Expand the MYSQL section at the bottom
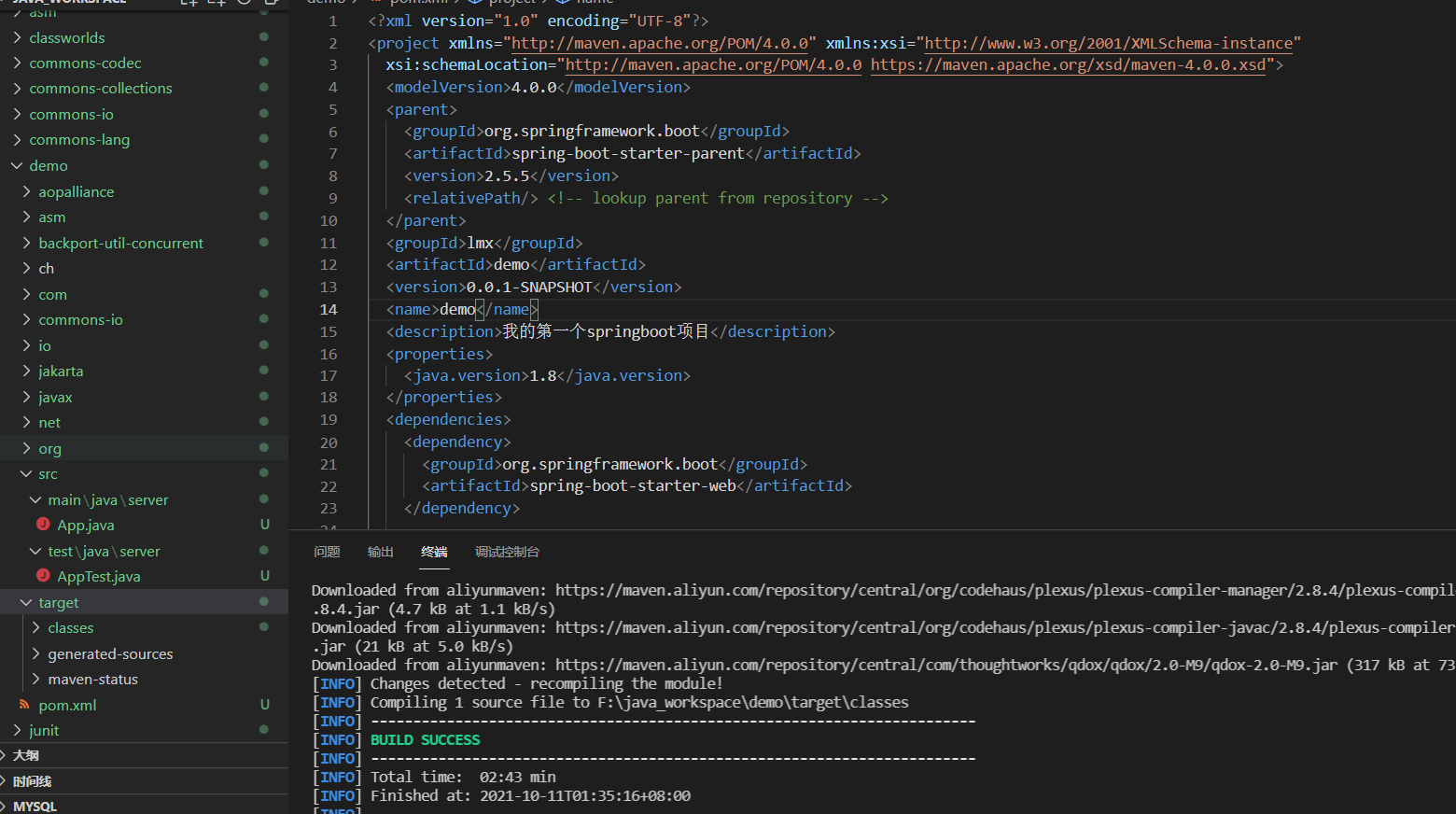This screenshot has height=814, width=1456. 35,805
